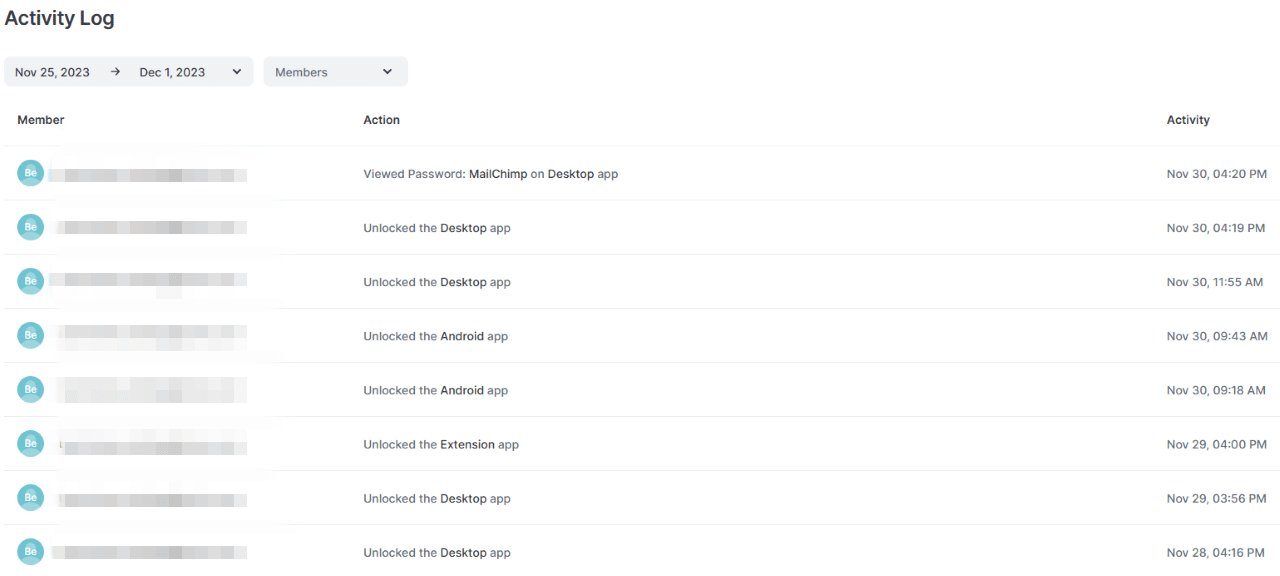Open the Members filter dropdown
Viewport: 1280px width, 576px height.
335,72
